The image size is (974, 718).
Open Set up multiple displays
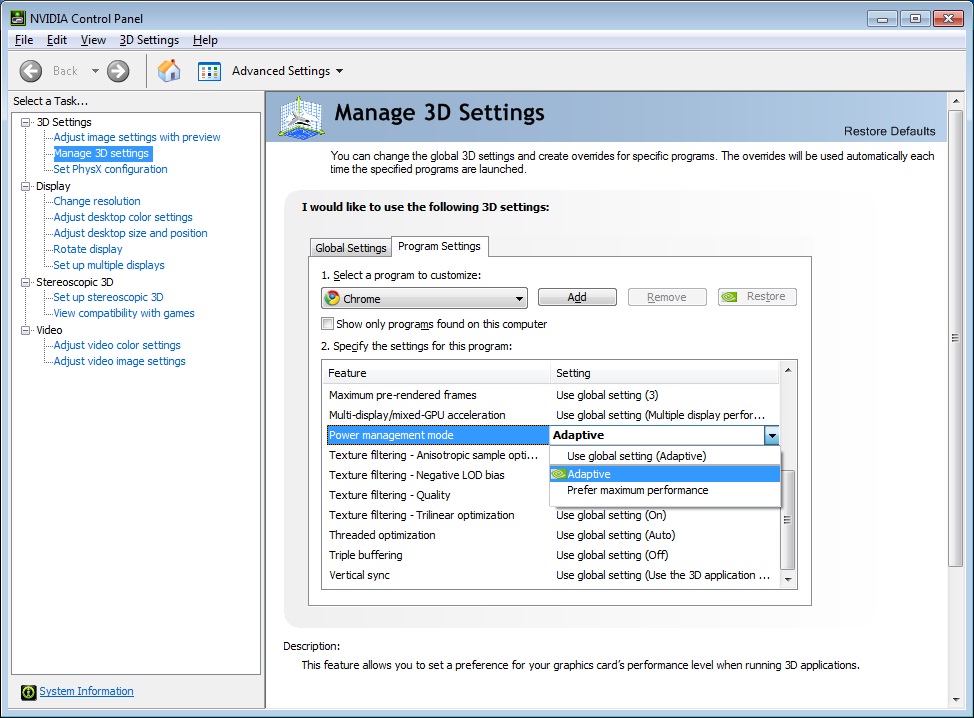pyautogui.click(x=109, y=265)
